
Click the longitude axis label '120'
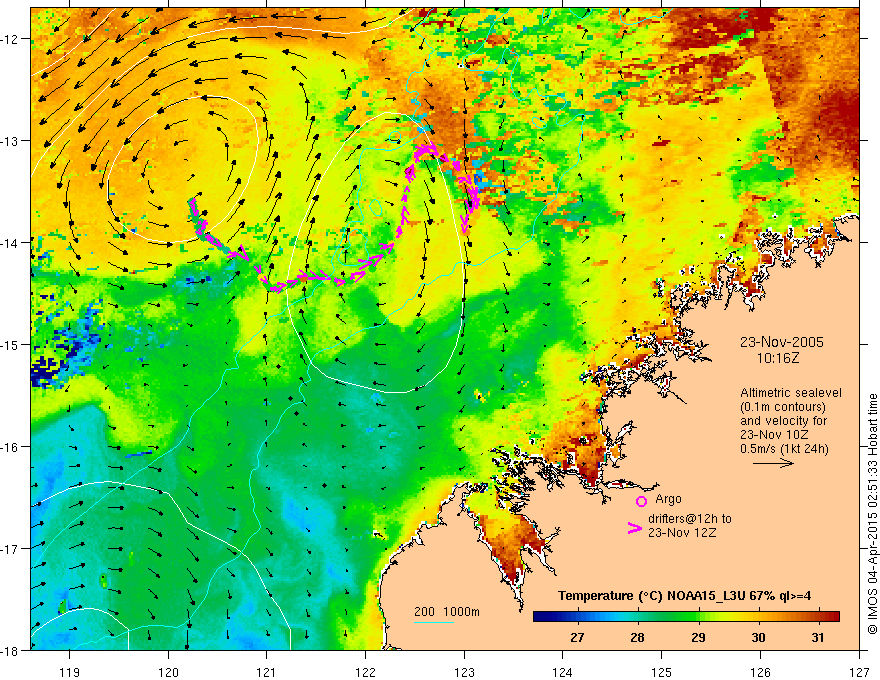[x=168, y=672]
